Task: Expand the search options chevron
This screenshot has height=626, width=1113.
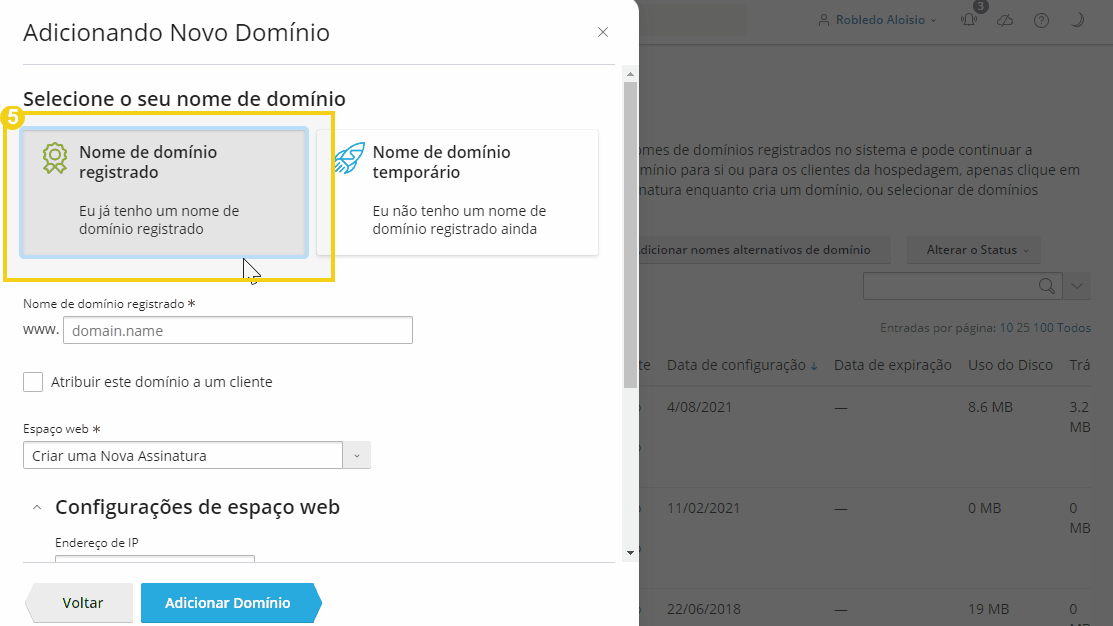Action: pyautogui.click(x=1077, y=286)
